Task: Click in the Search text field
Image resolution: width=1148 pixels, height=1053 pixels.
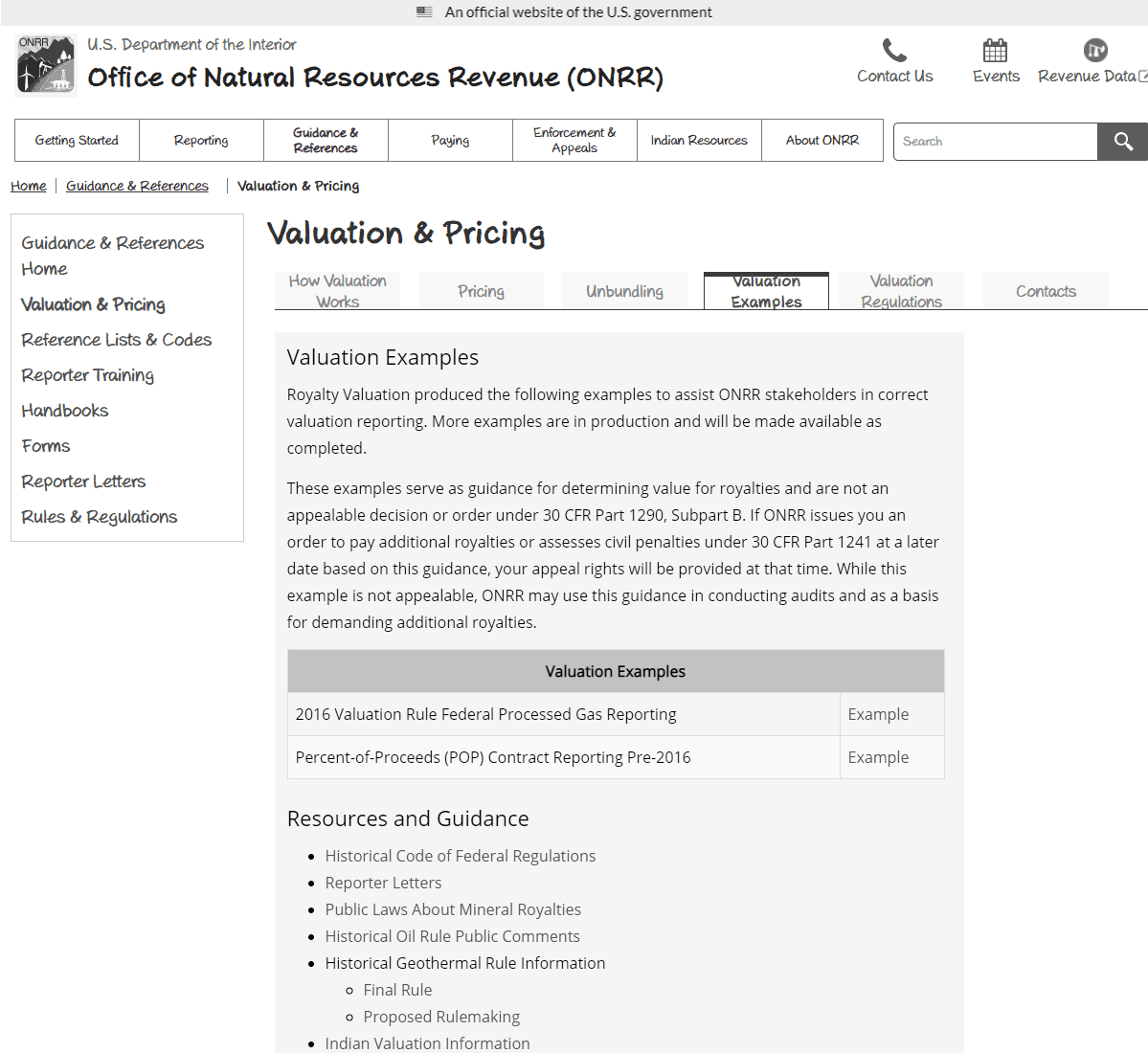Action: click(x=995, y=142)
